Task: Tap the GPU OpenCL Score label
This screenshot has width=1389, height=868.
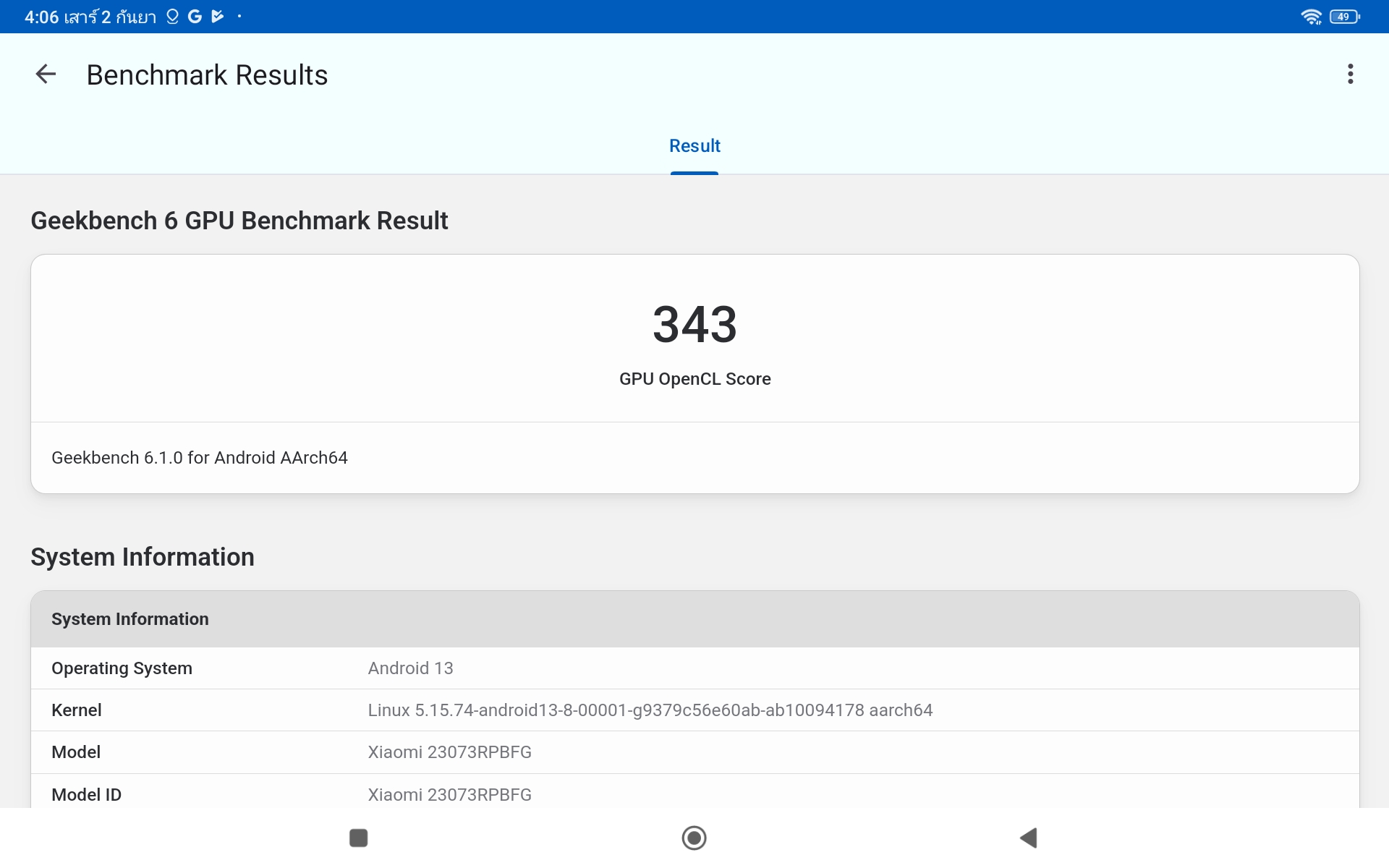Action: [694, 379]
